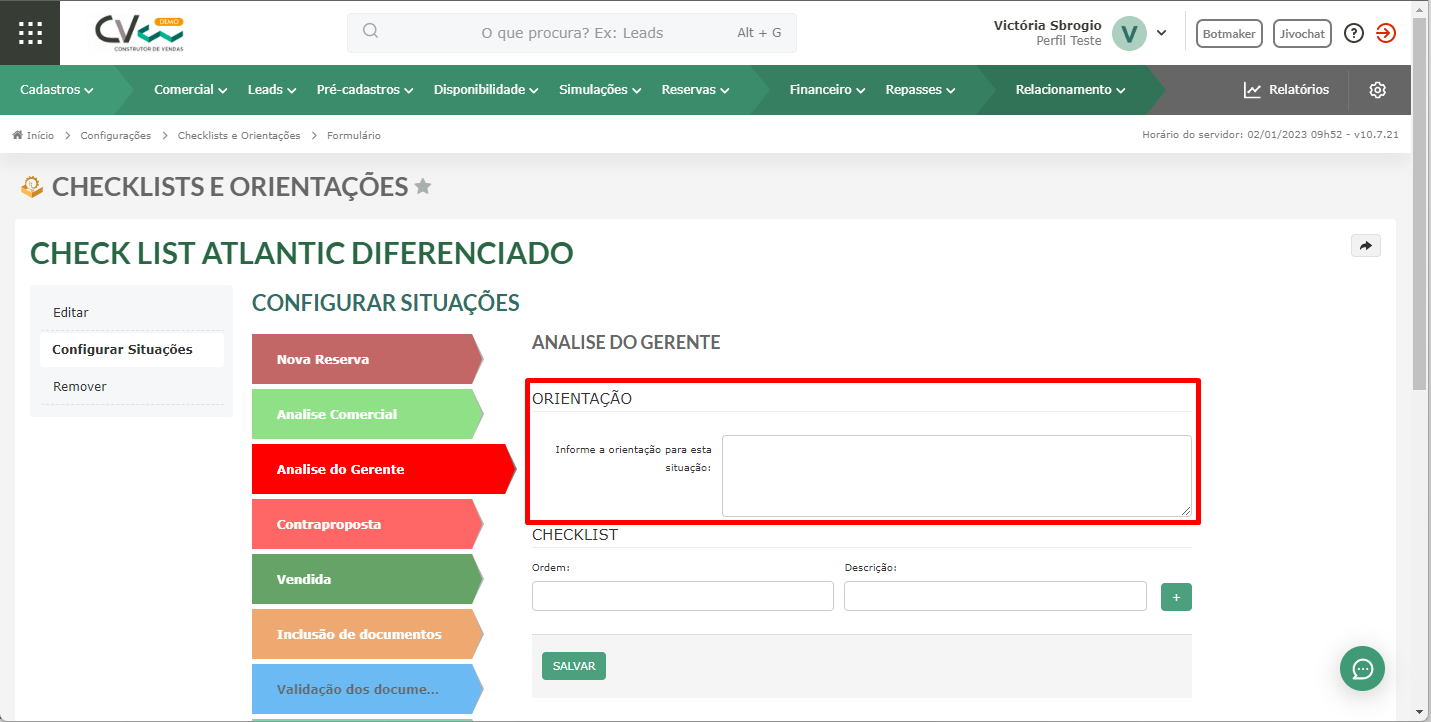Viewport: 1431px width, 722px height.
Task: Click the Início home icon in breadcrumb
Action: (18, 135)
